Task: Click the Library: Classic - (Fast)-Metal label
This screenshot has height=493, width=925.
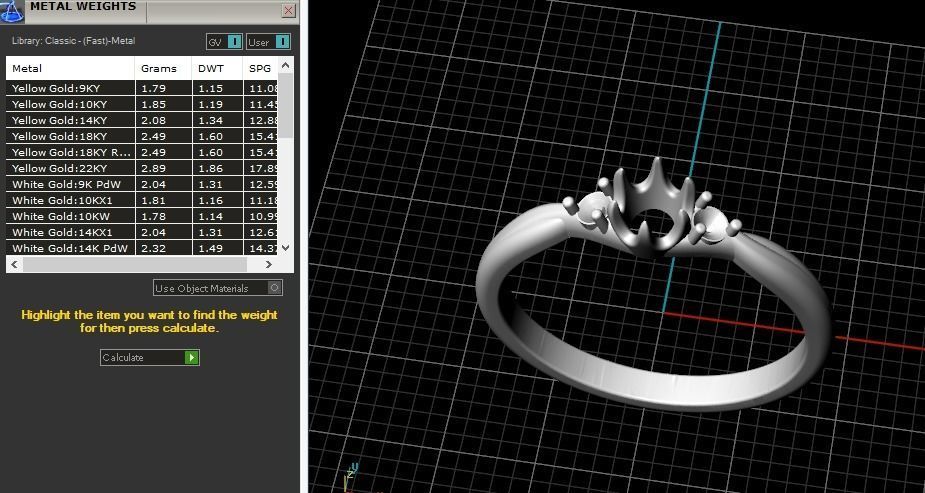Action: 74,41
